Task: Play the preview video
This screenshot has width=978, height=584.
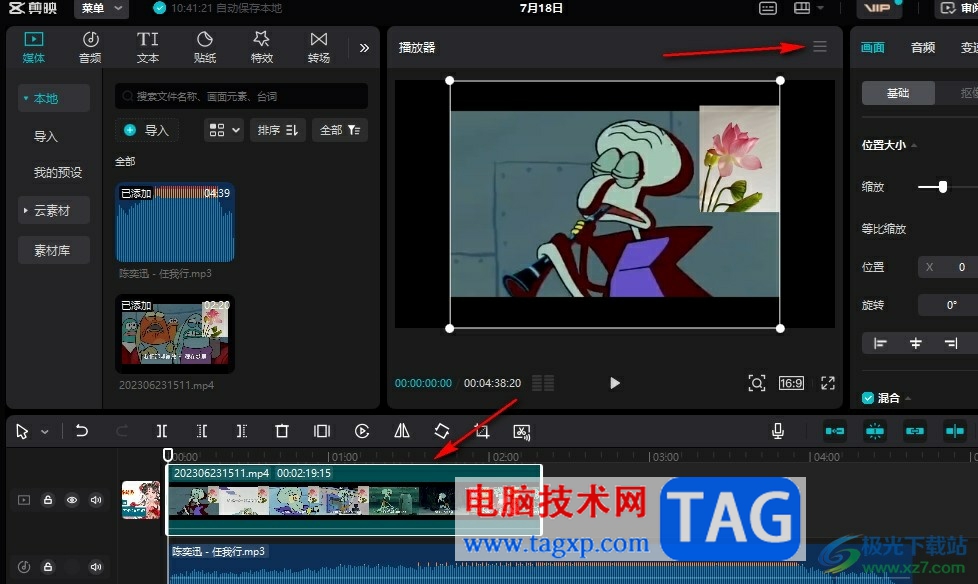Action: click(x=614, y=383)
